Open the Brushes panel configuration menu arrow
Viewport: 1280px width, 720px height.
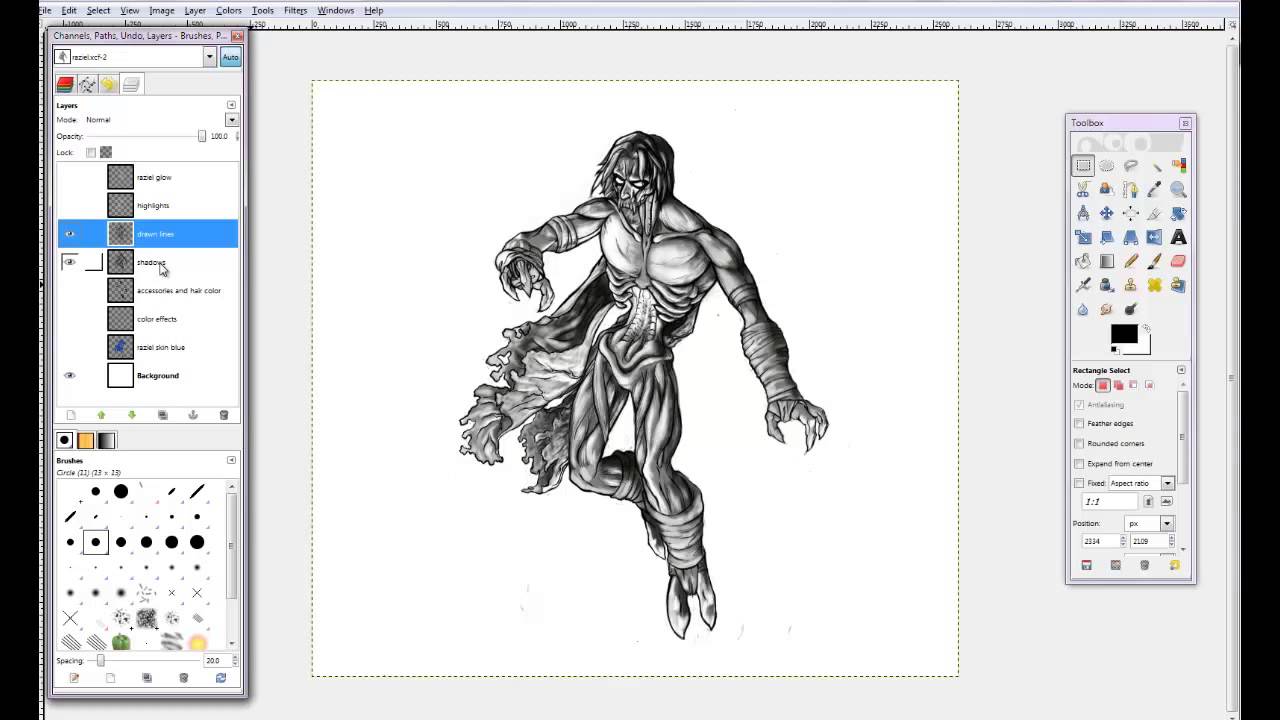(231, 460)
